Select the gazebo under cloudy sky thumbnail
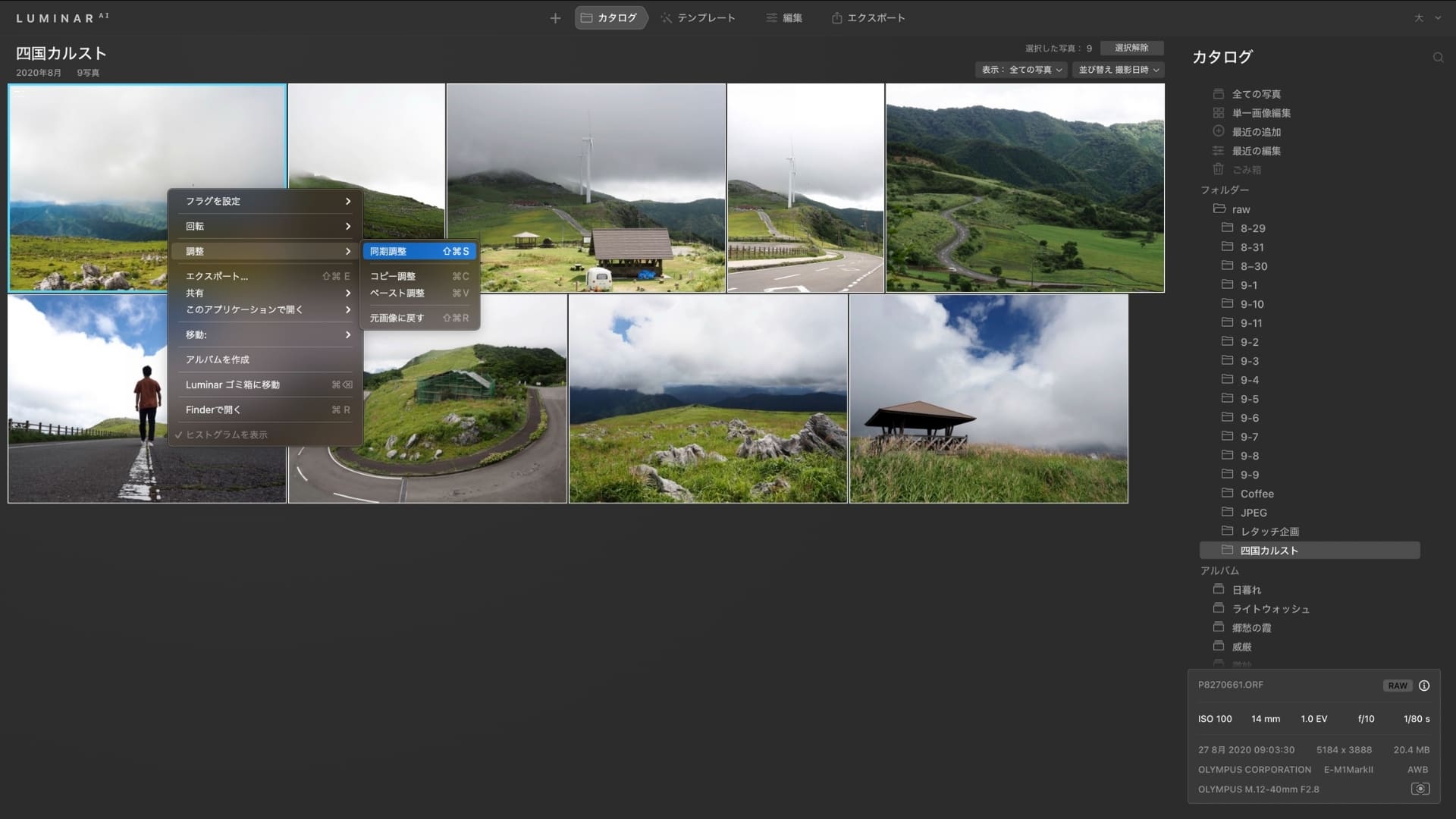The width and height of the screenshot is (1456, 819). pos(988,399)
